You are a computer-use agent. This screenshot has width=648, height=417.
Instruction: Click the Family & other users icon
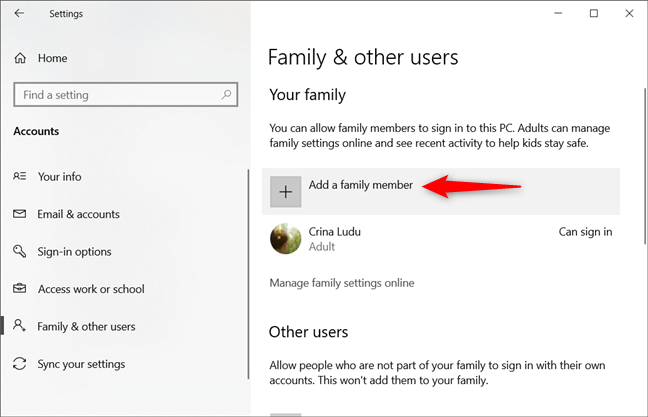point(20,326)
